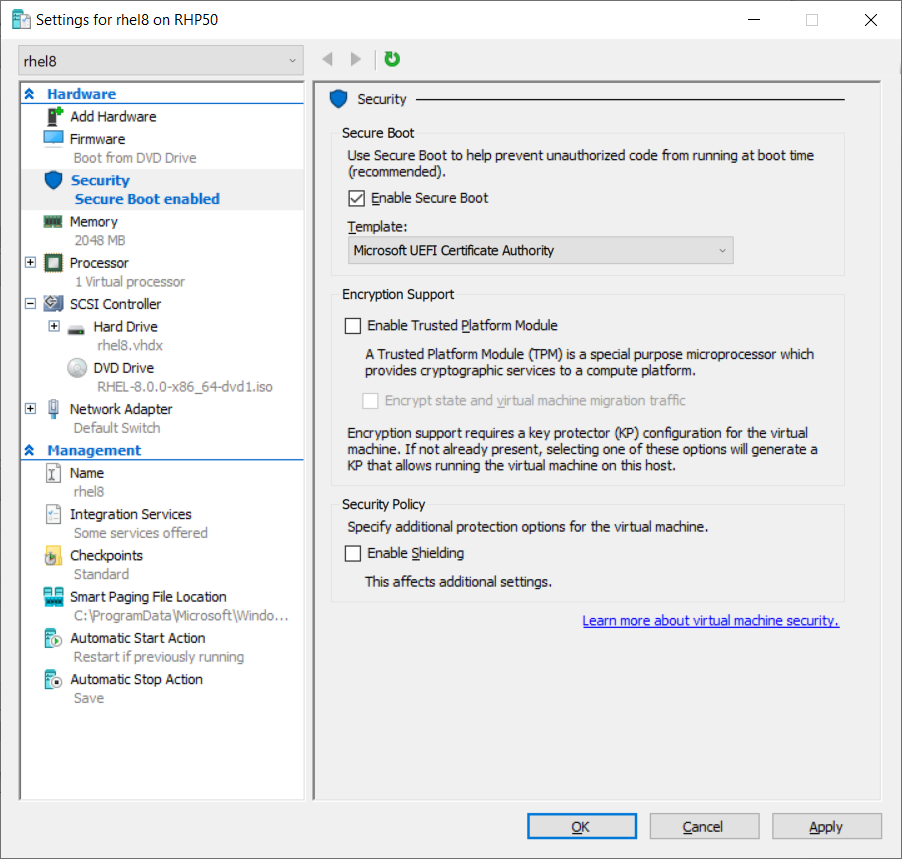
Task: Enable Shielding under Security Policy
Action: 352,553
